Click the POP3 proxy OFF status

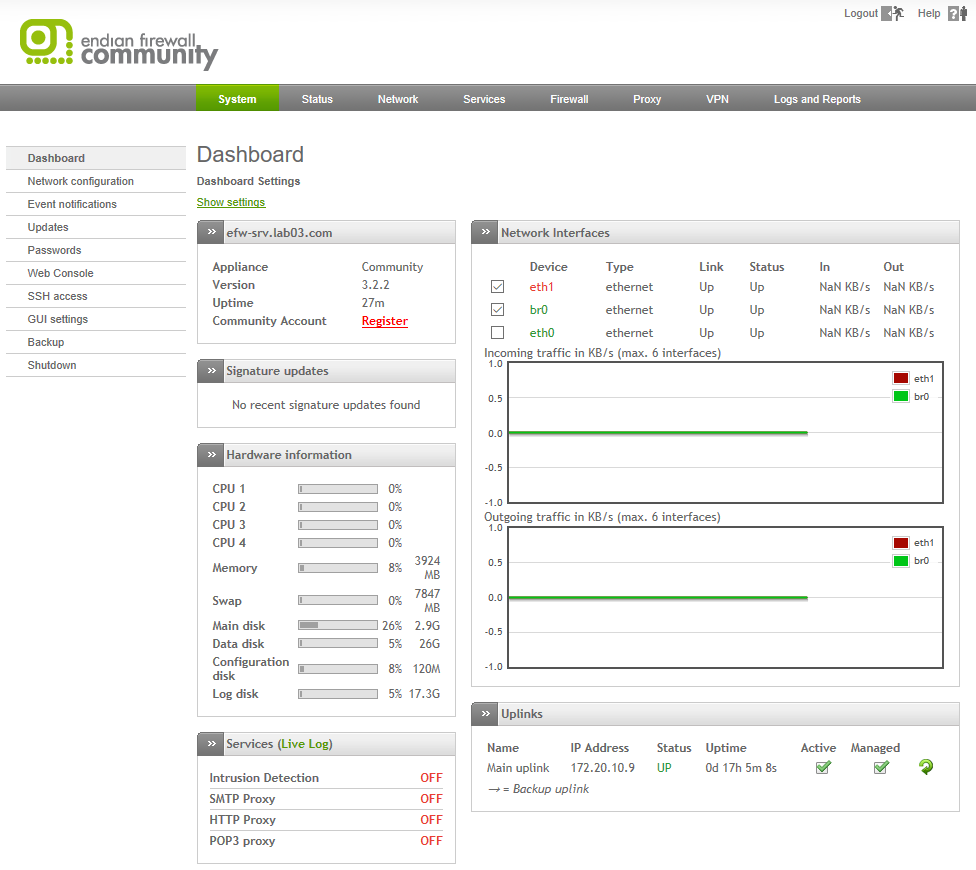point(431,841)
